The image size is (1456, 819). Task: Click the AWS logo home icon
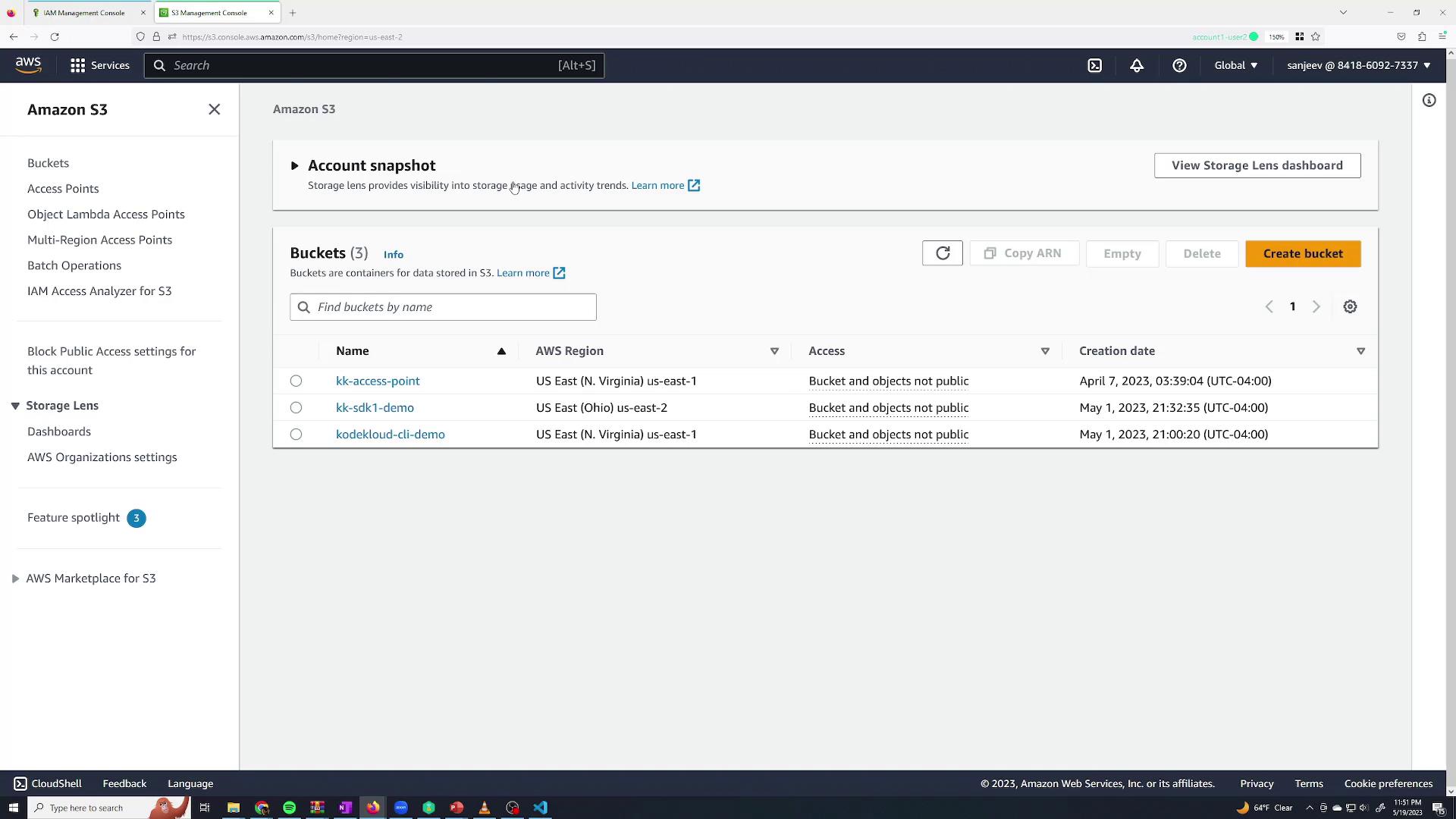(28, 65)
